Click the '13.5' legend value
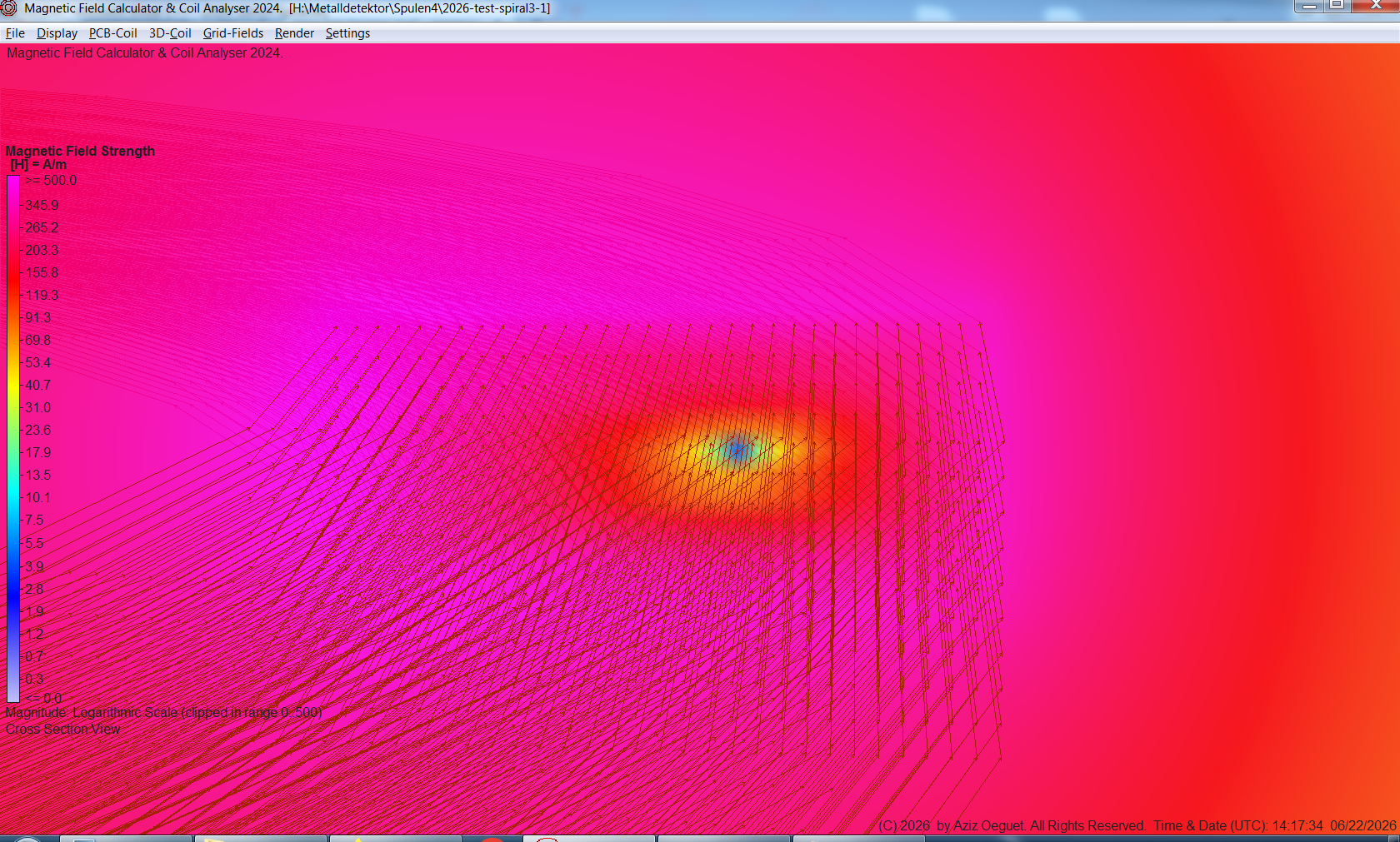This screenshot has width=1400, height=842. click(38, 475)
